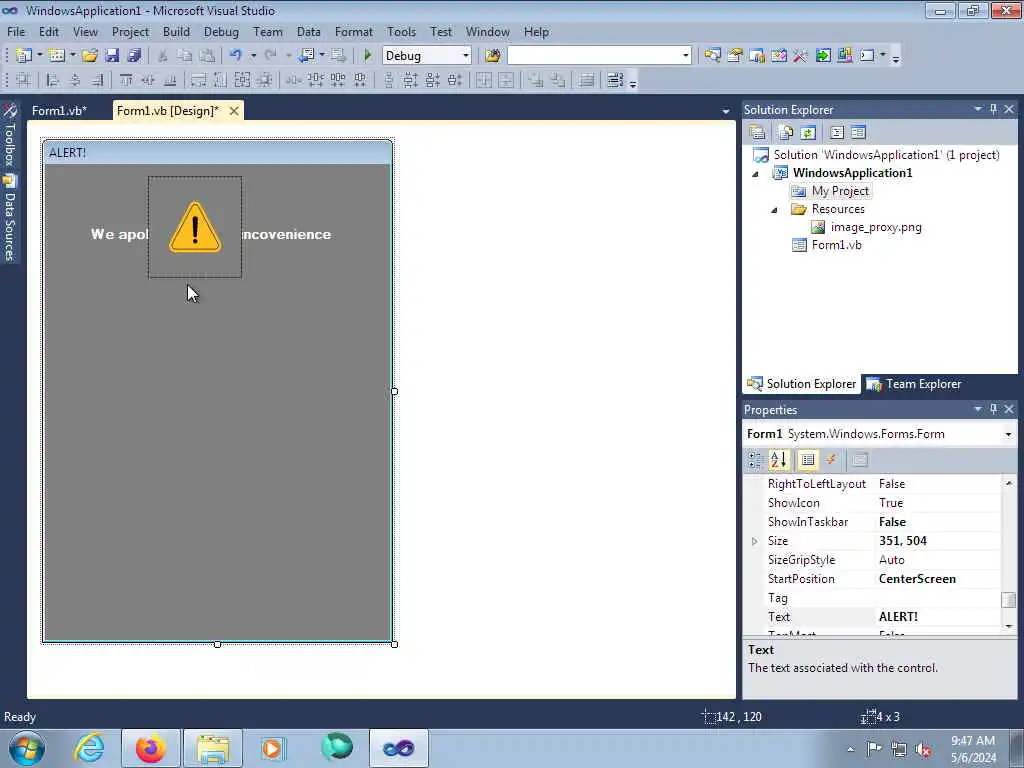The height and width of the screenshot is (768, 1024).
Task: Select My Project in Solution Explorer
Action: (x=840, y=191)
